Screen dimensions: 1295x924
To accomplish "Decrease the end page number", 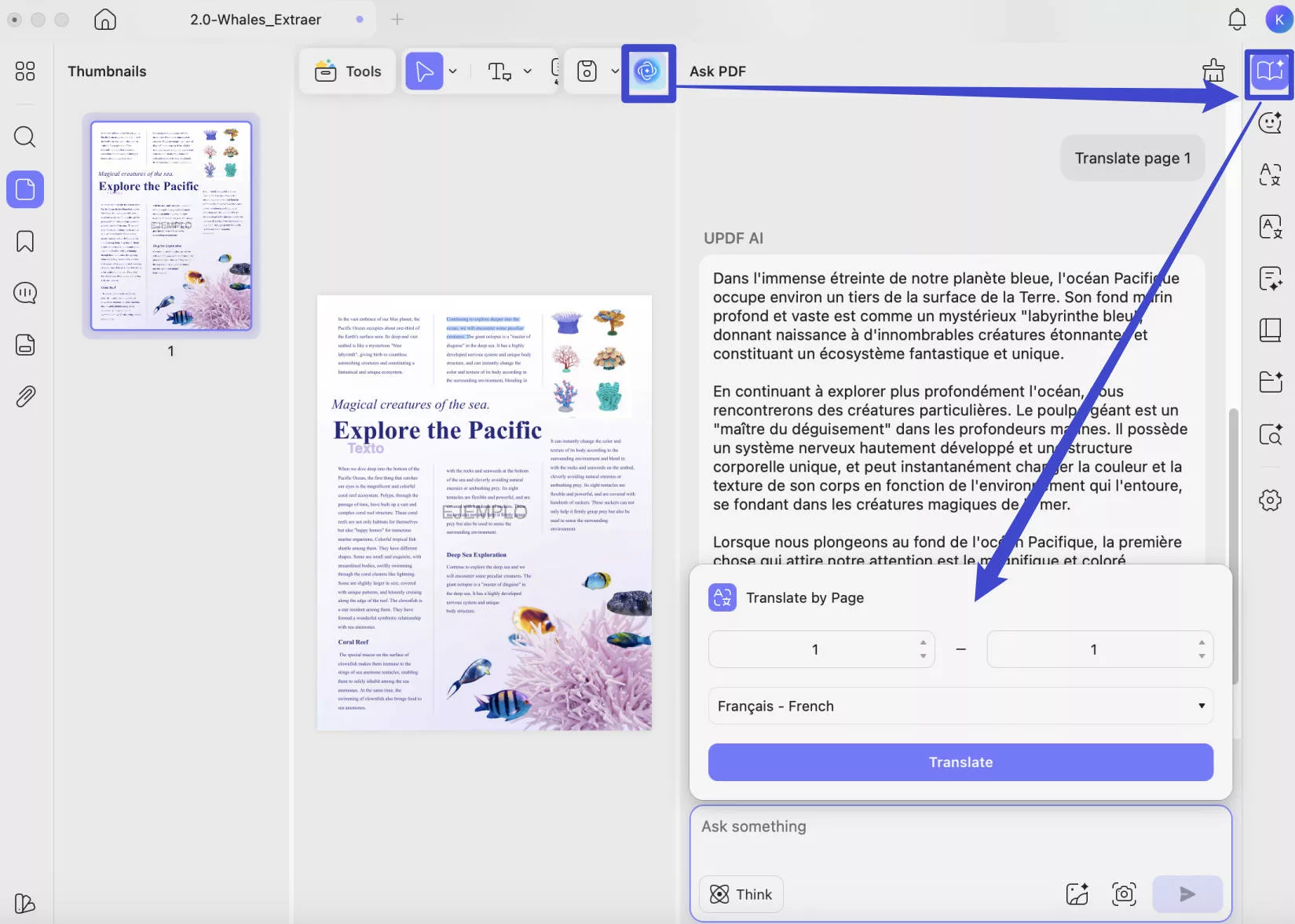I will 1202,656.
